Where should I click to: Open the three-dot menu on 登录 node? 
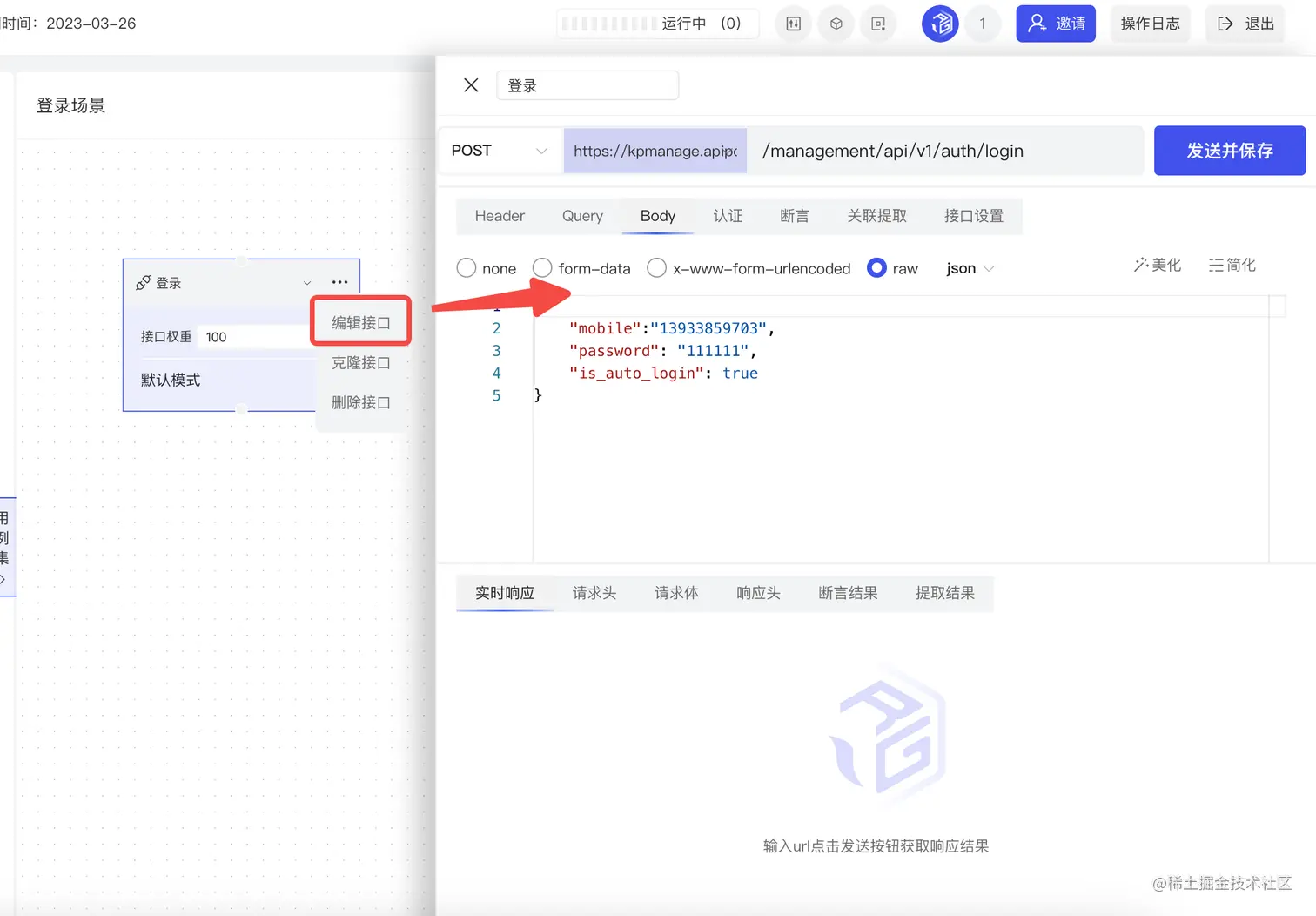[x=339, y=282]
